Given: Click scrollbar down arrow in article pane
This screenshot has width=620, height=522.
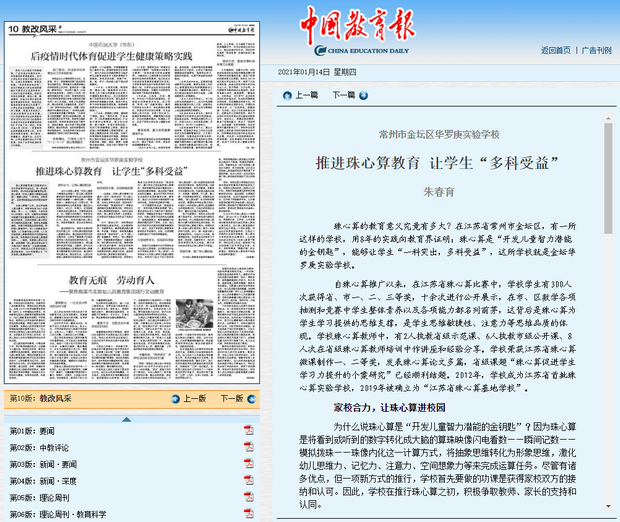Looking at the screenshot, I should coord(608,506).
